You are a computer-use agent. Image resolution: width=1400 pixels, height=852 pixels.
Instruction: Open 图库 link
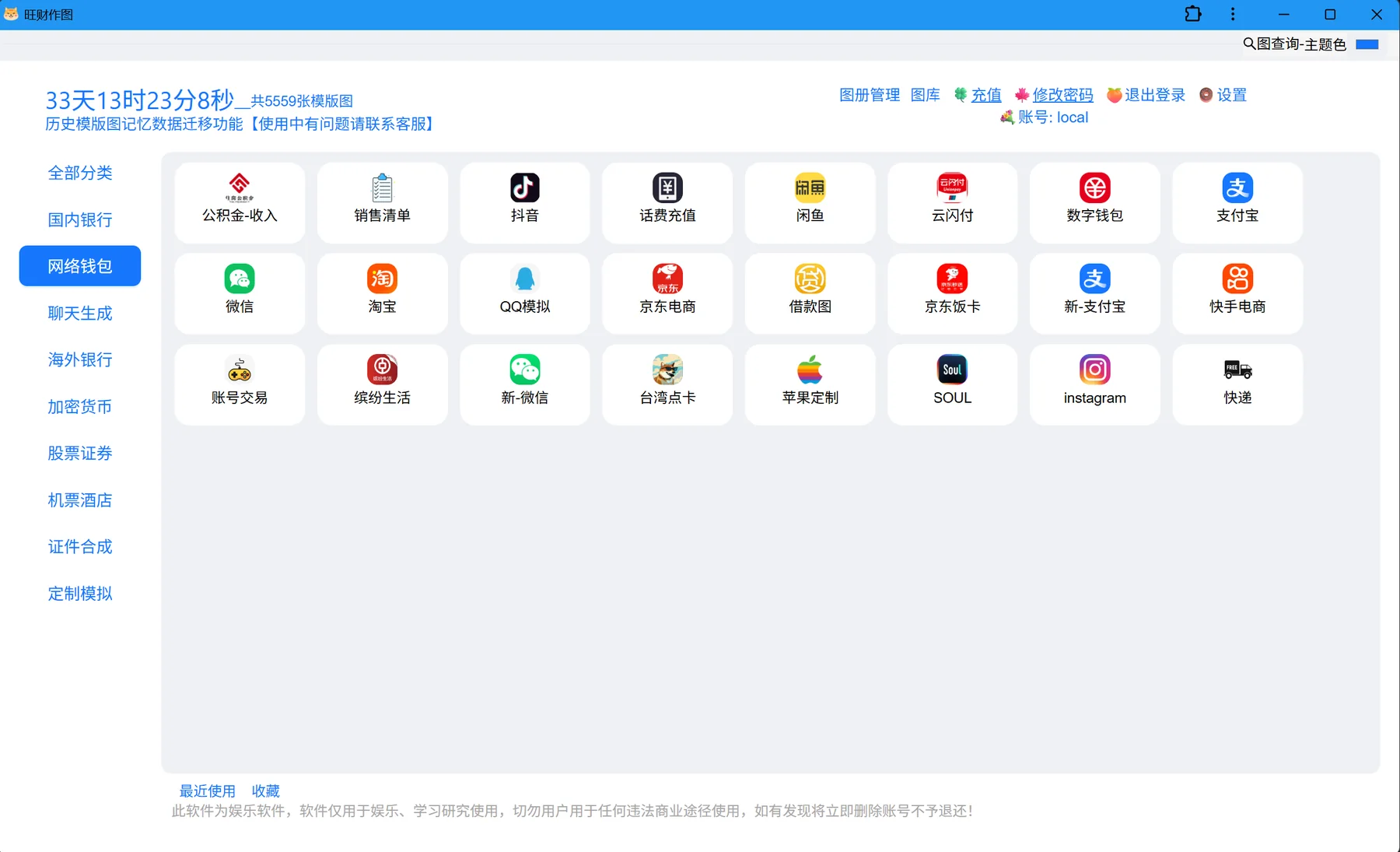pyautogui.click(x=926, y=95)
